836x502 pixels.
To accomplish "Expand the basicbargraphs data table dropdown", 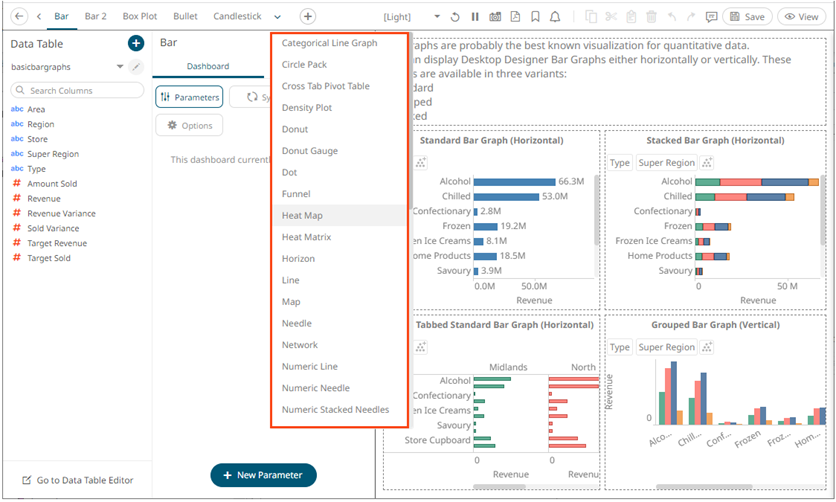I will pos(119,67).
